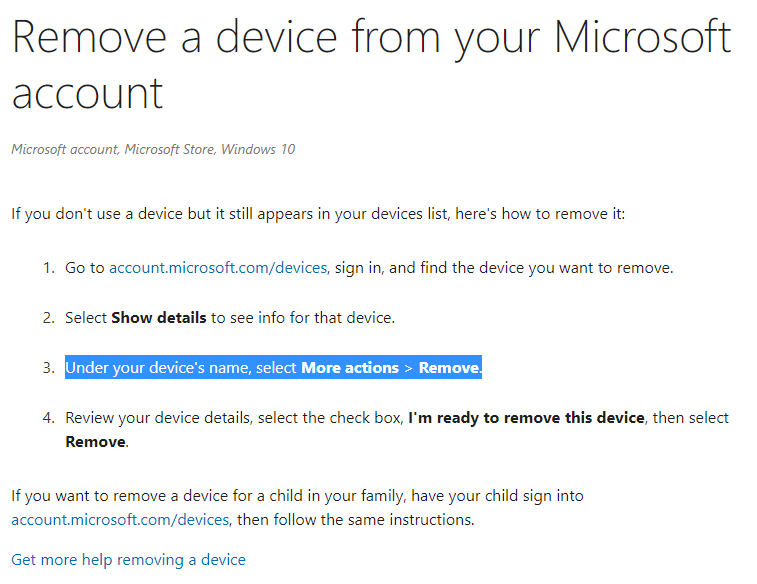Image resolution: width=757 pixels, height=584 pixels.
Task: Click list number 1
Action: tap(49, 268)
